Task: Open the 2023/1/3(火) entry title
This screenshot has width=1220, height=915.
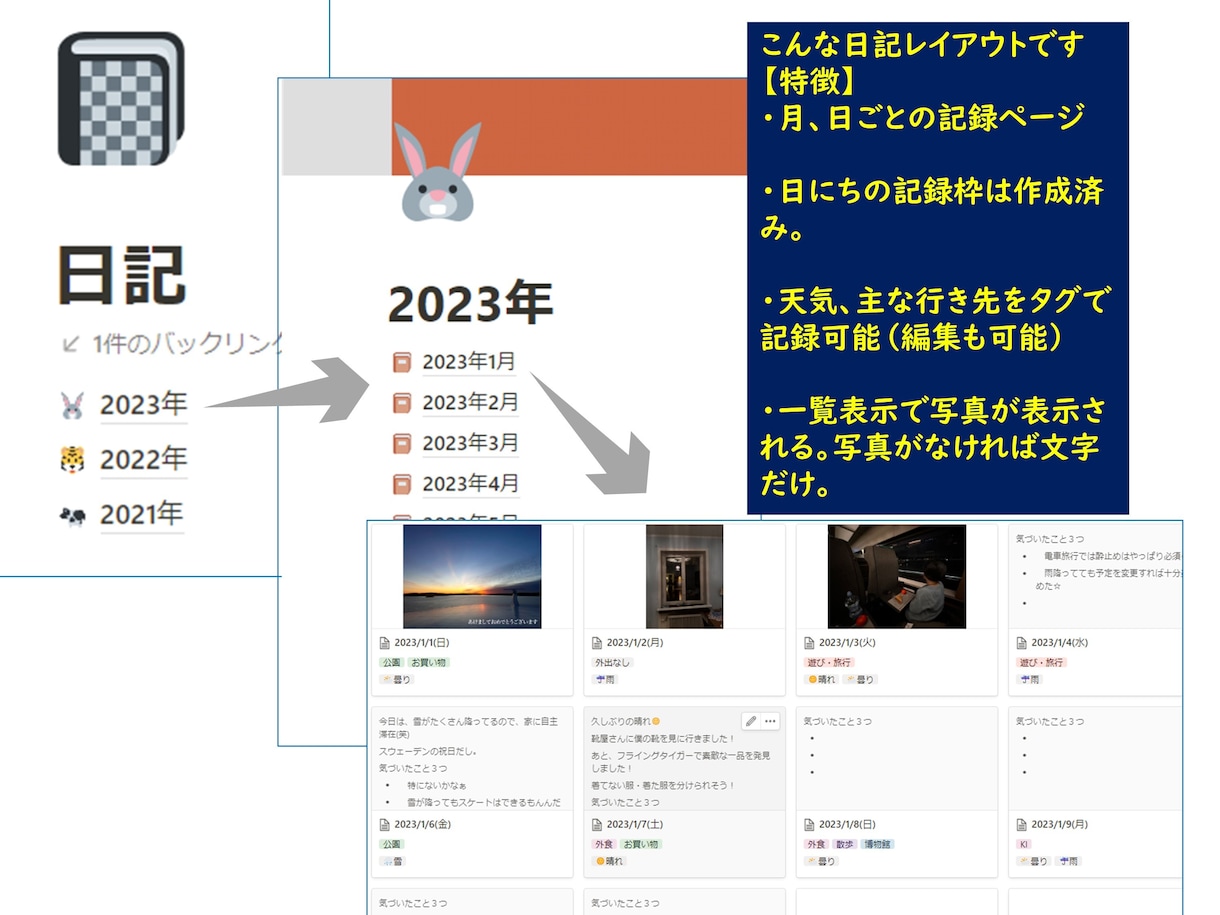Action: coord(847,643)
